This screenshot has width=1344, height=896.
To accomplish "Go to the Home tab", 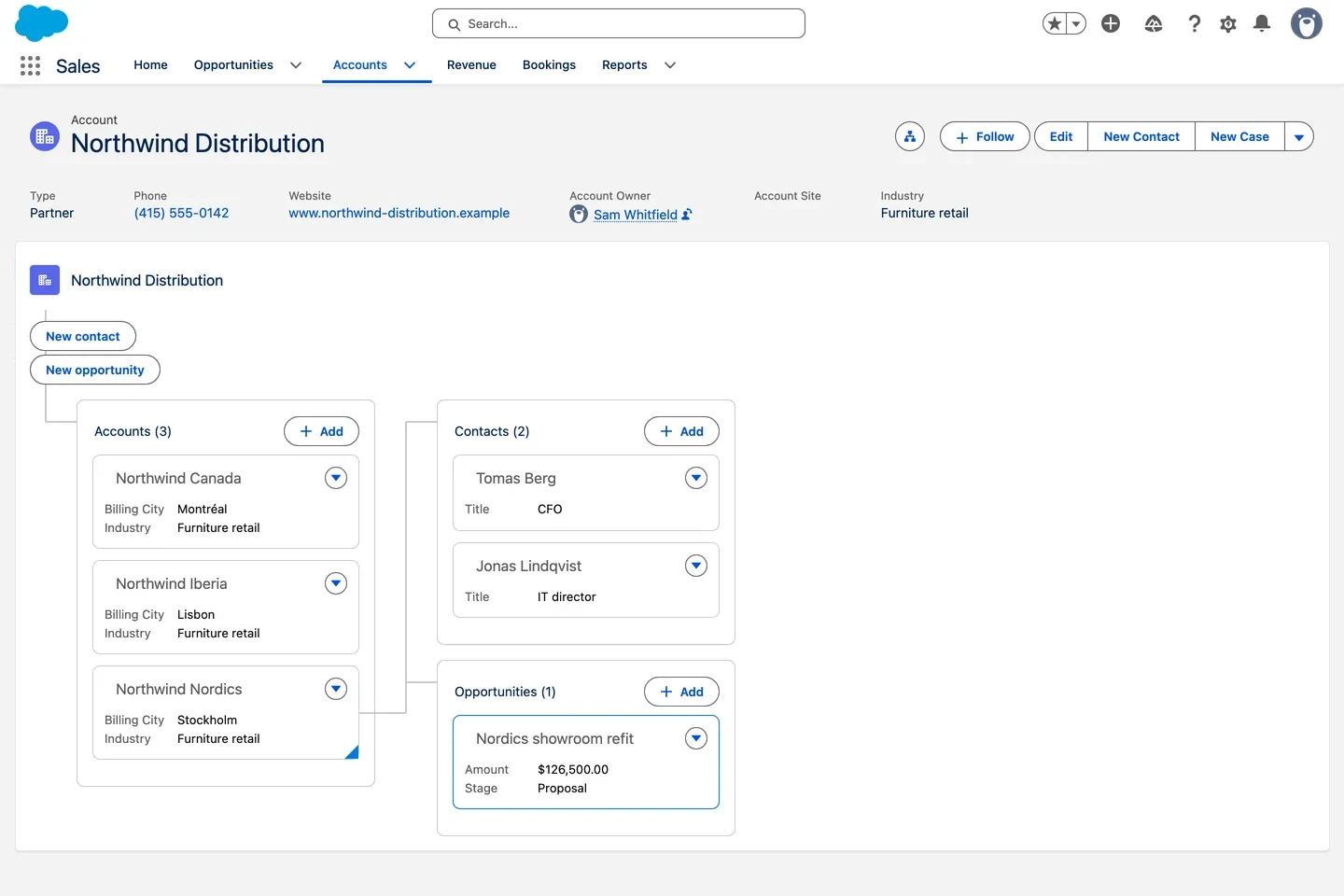I will [150, 65].
